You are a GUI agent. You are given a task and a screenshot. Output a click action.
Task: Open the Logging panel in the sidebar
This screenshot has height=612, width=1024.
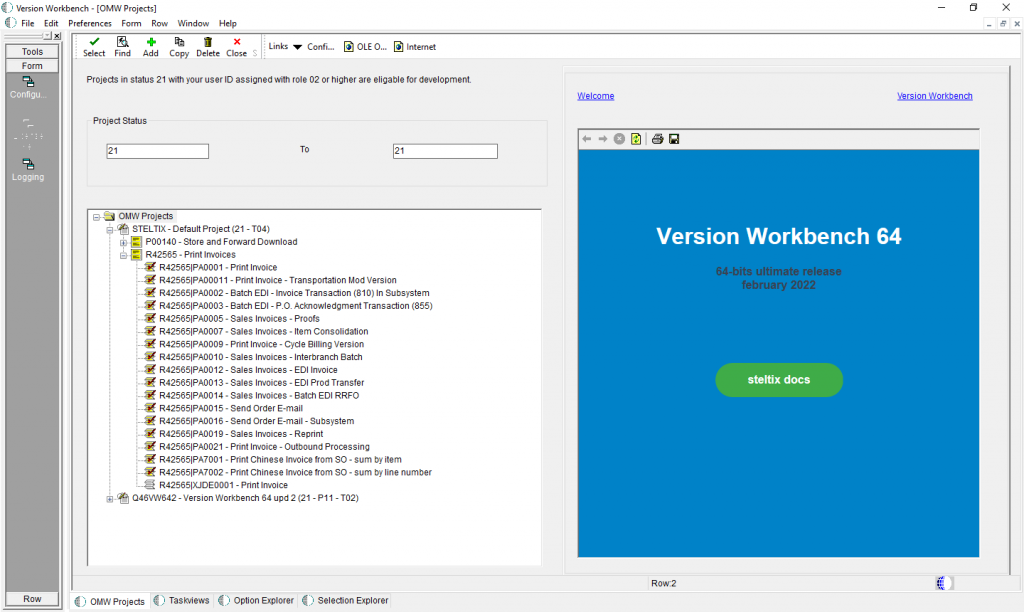[28, 170]
